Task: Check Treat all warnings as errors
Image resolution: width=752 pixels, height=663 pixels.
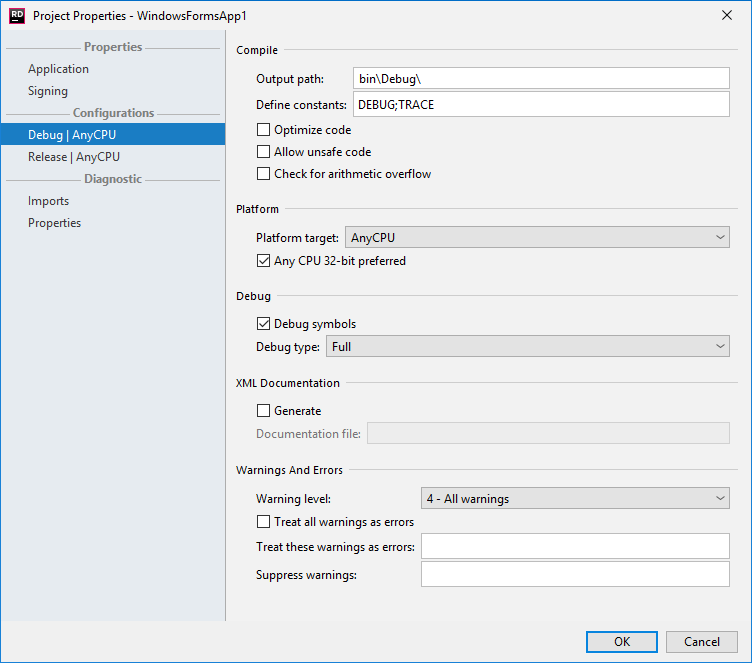Action: pyautogui.click(x=263, y=521)
